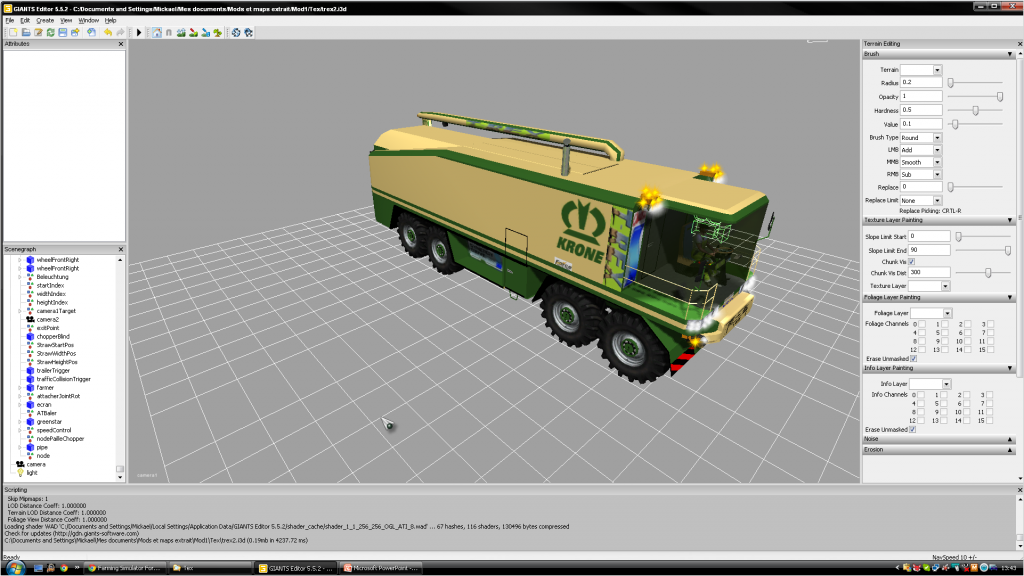Select the terrain blue brush paint icon
The width and height of the screenshot is (1024, 576).
tap(206, 32)
